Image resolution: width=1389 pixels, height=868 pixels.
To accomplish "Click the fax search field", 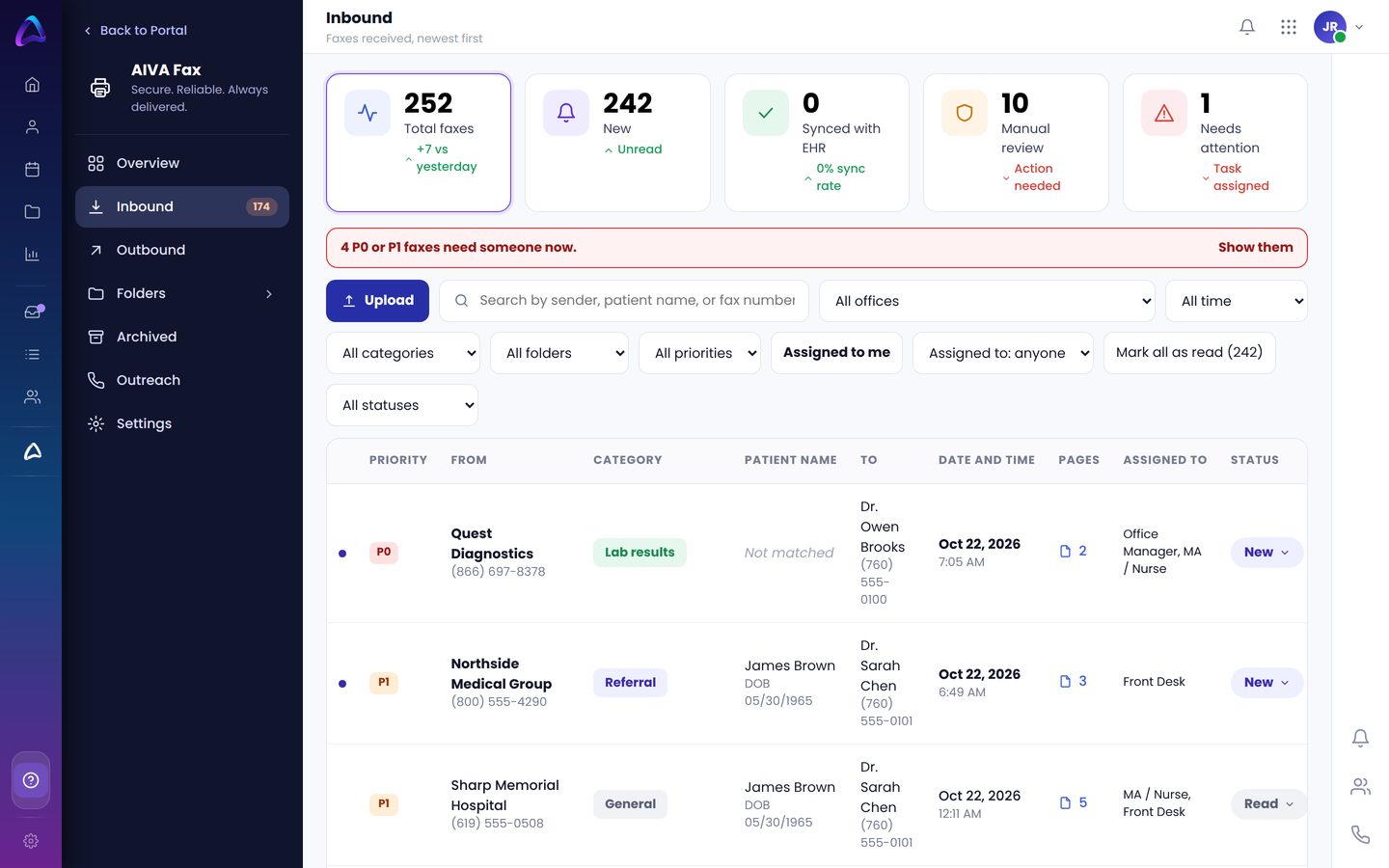I will (x=624, y=301).
